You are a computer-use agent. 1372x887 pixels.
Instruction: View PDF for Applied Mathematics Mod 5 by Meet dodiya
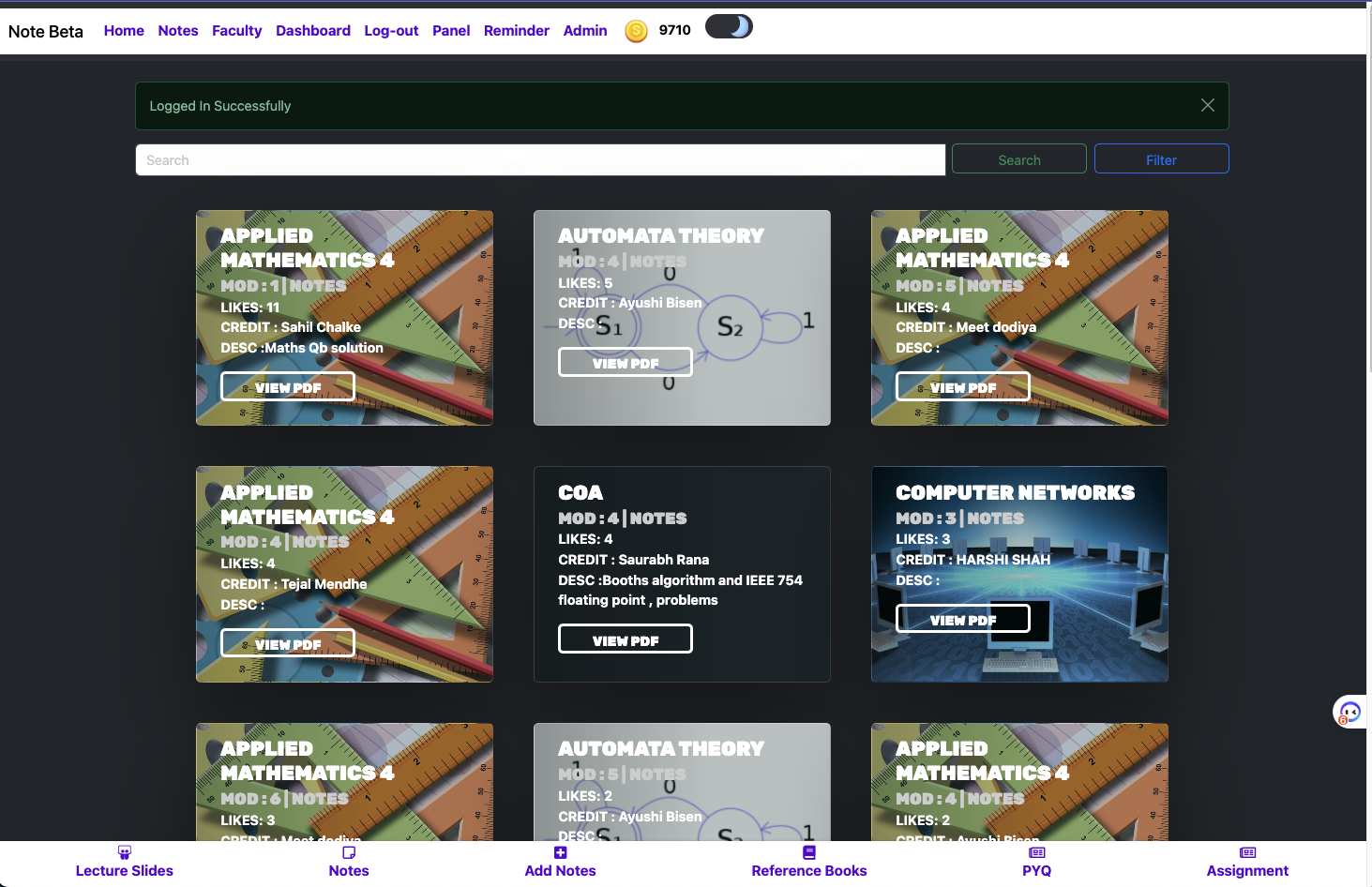coord(963,387)
